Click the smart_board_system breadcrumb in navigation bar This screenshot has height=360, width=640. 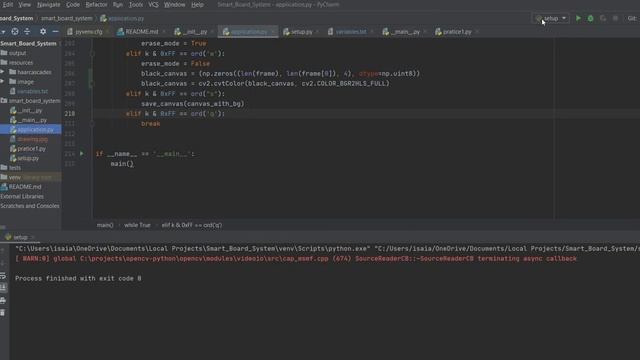67,18
